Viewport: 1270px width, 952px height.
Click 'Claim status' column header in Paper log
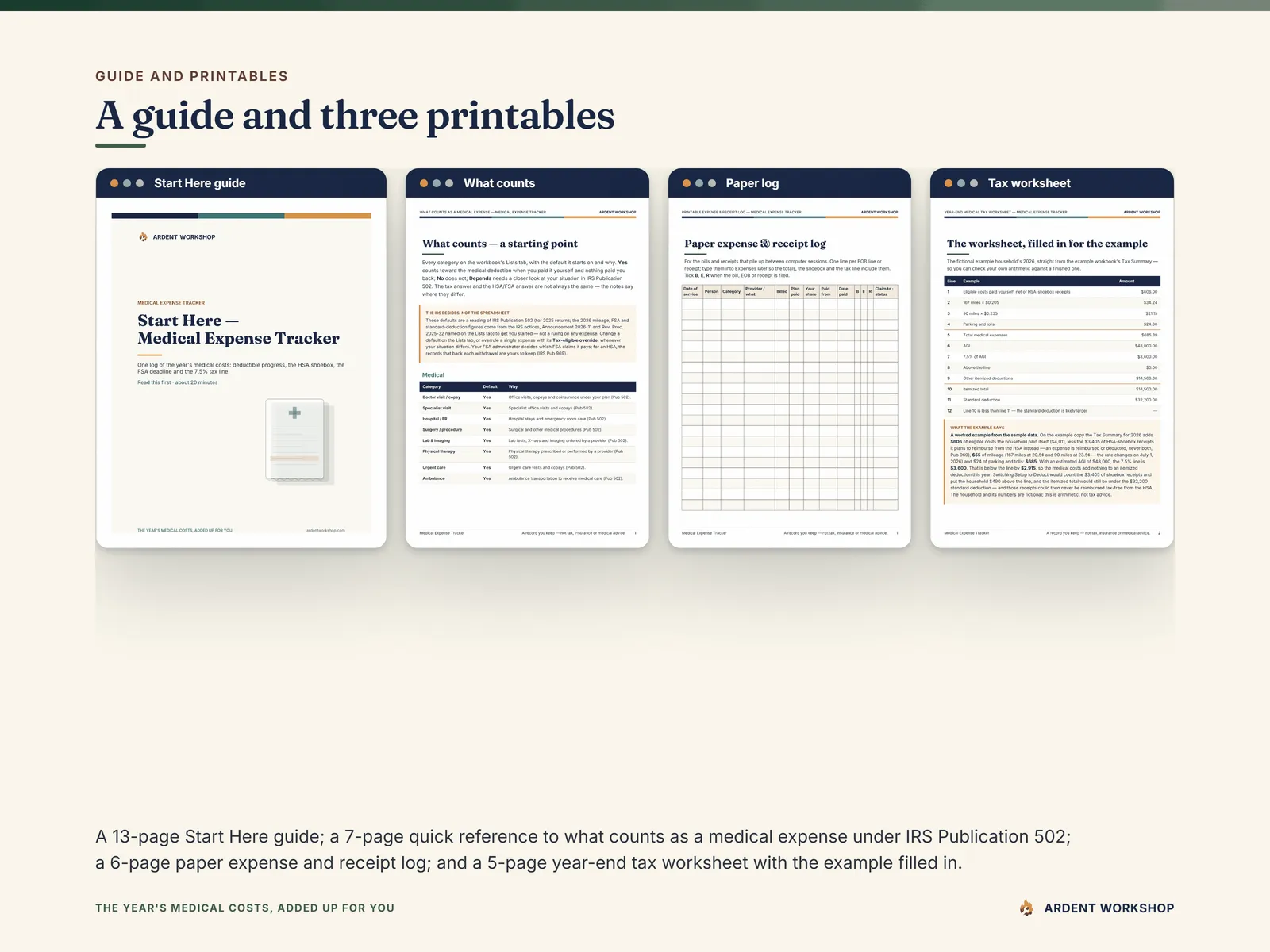[884, 291]
